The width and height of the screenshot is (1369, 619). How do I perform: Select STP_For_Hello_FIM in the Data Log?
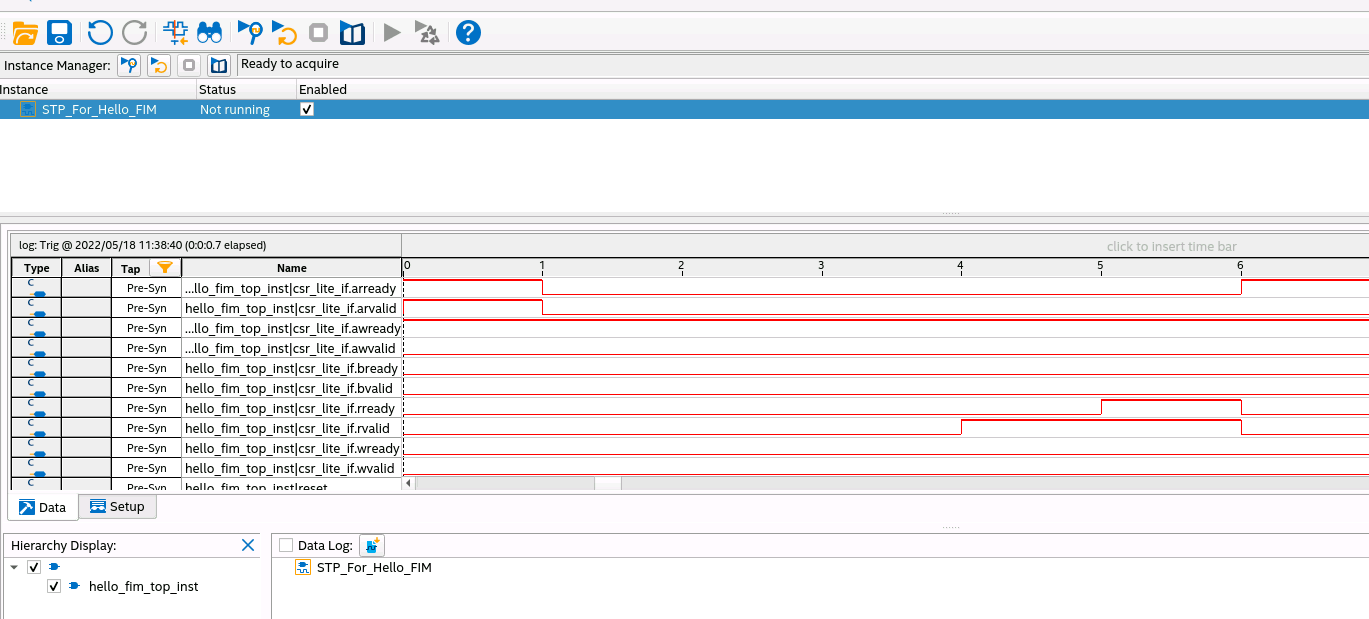[373, 568]
